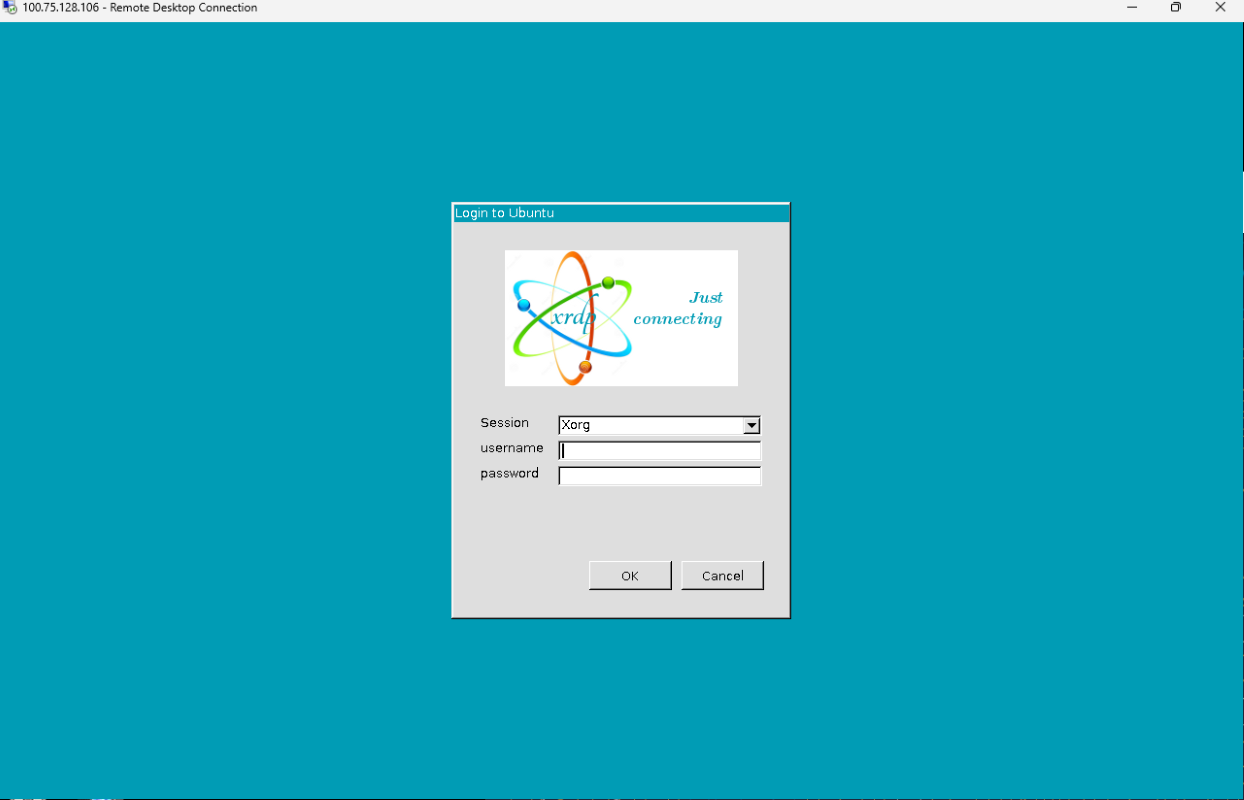Focus the password input field
Viewport: 1244px width, 800px height.
(x=660, y=476)
